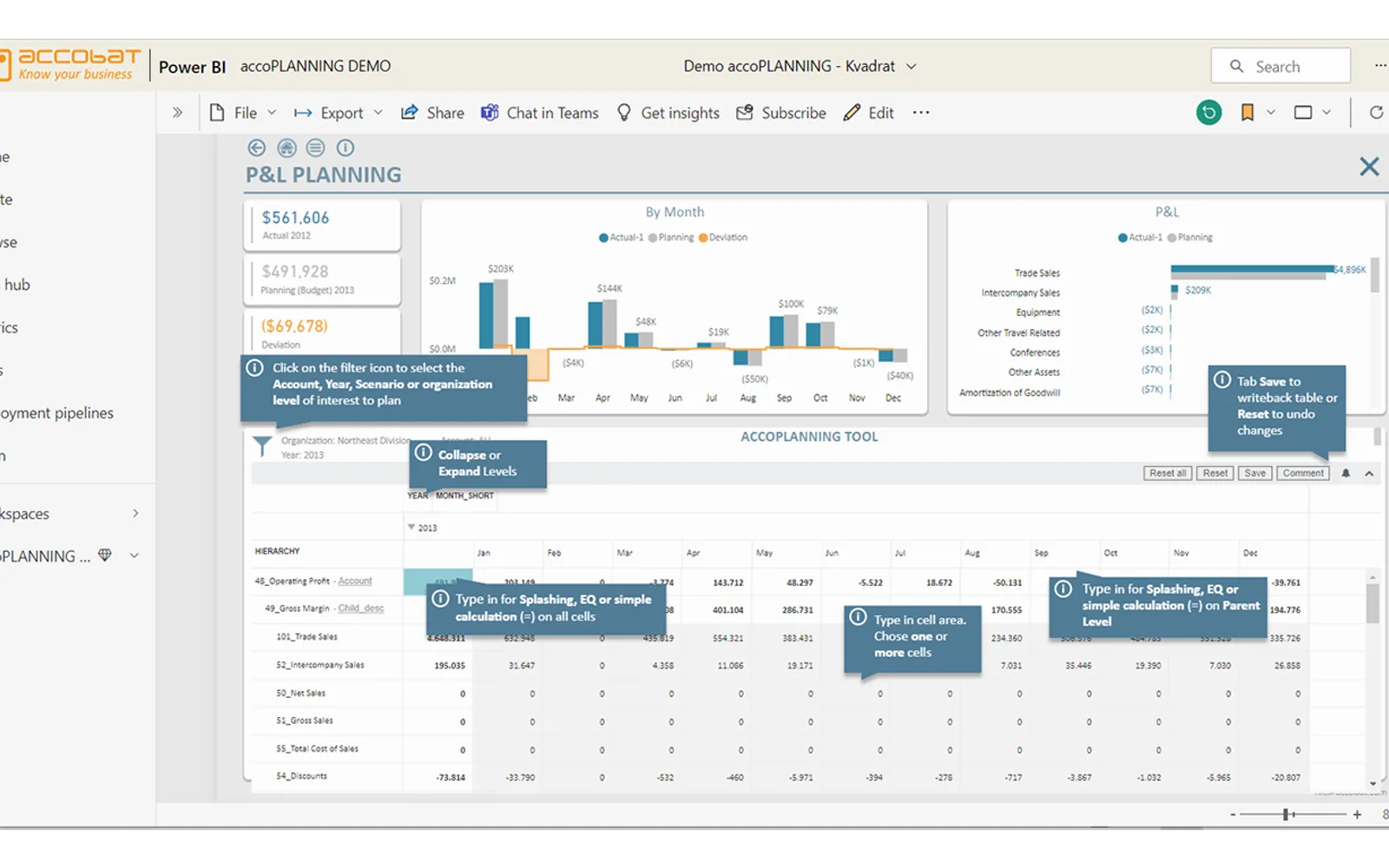Image resolution: width=1389 pixels, height=868 pixels.
Task: Adjust the zoom slider at bottom
Action: pos(1287,814)
